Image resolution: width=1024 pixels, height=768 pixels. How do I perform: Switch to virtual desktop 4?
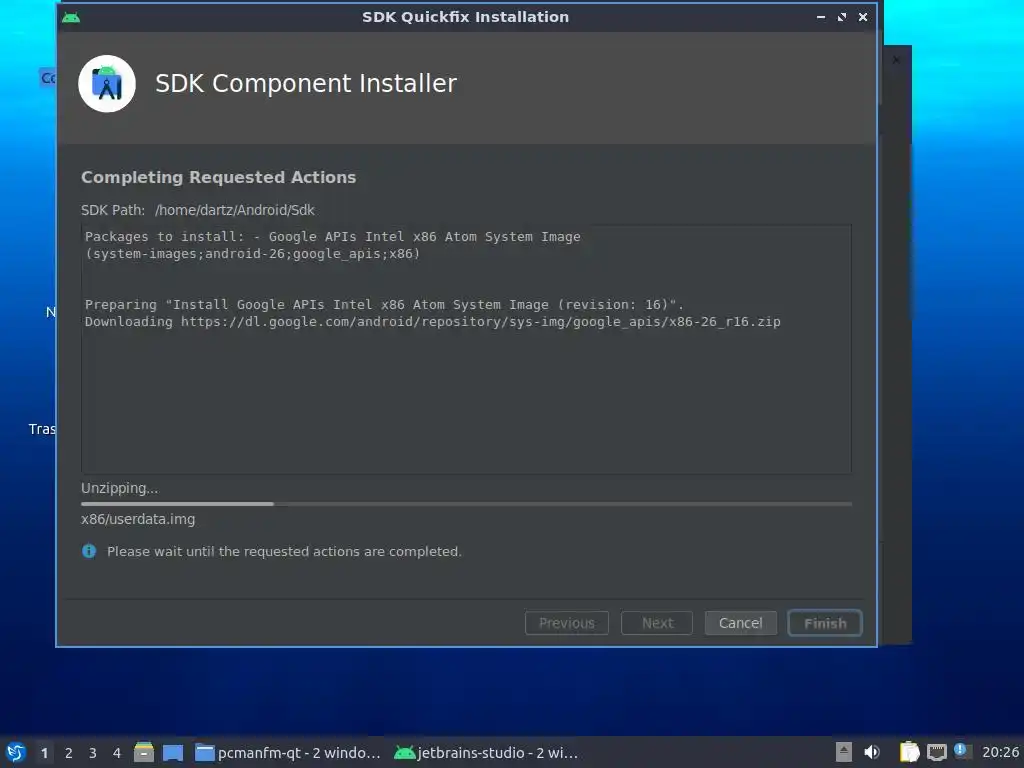click(x=117, y=753)
